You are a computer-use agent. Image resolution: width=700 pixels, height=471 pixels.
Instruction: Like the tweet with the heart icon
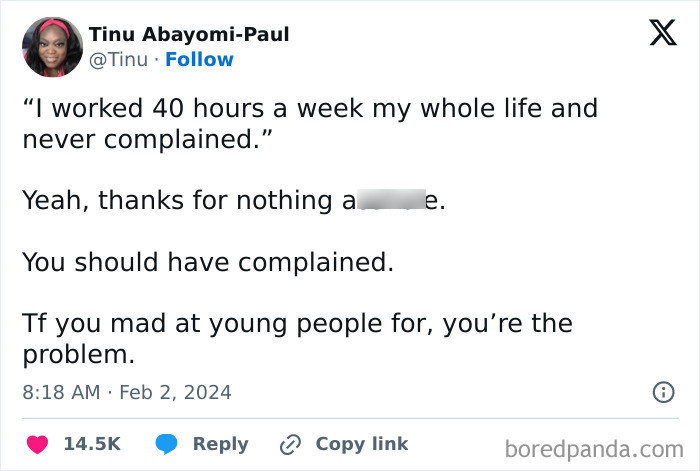(38, 444)
